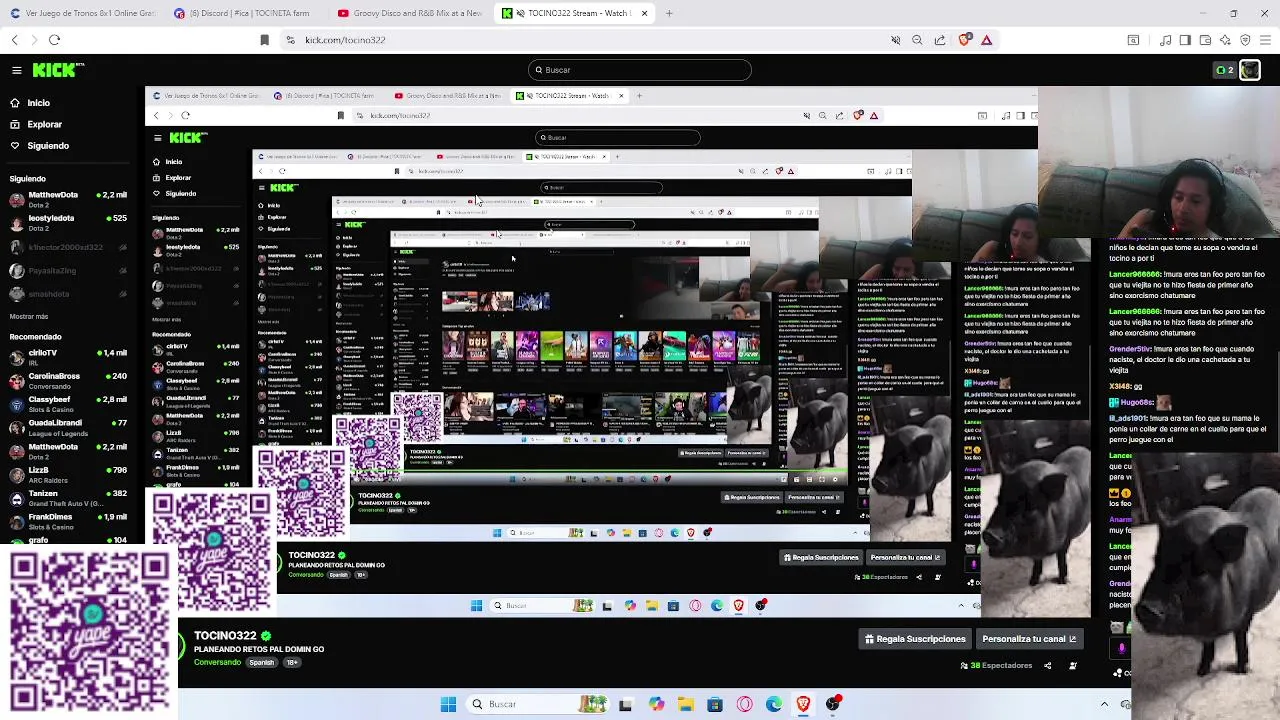
Task: Open FrankDimes channel in main sidebar
Action: coord(68,521)
